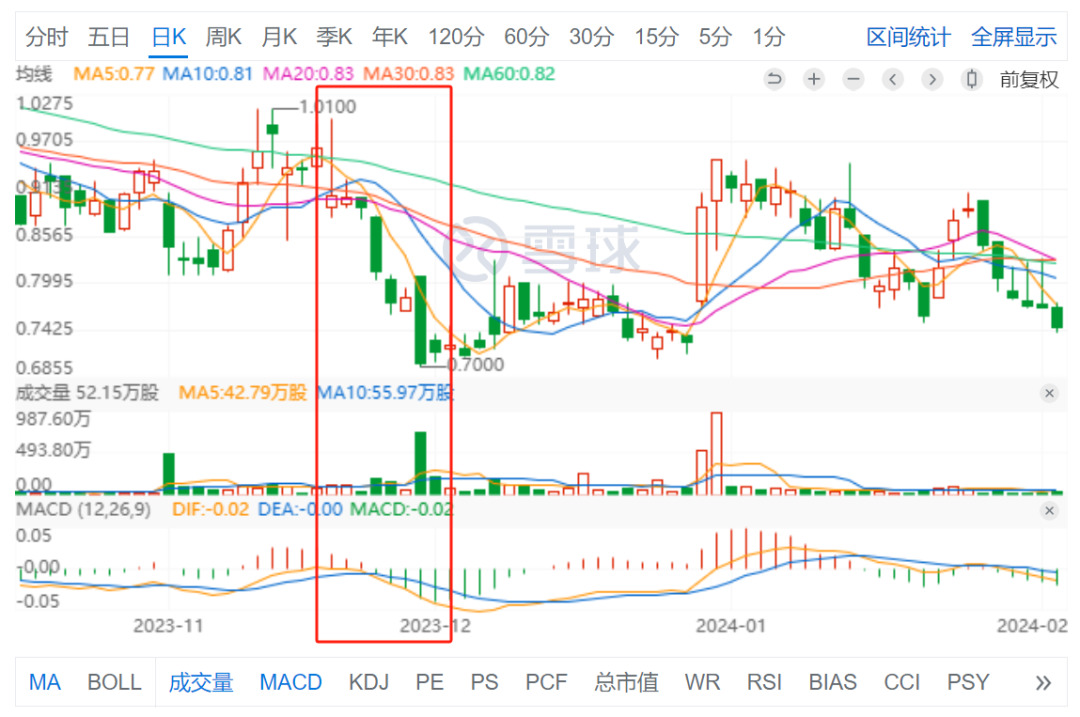This screenshot has height=717, width=1080.
Task: Open 区间统计 range statistics
Action: 908,37
